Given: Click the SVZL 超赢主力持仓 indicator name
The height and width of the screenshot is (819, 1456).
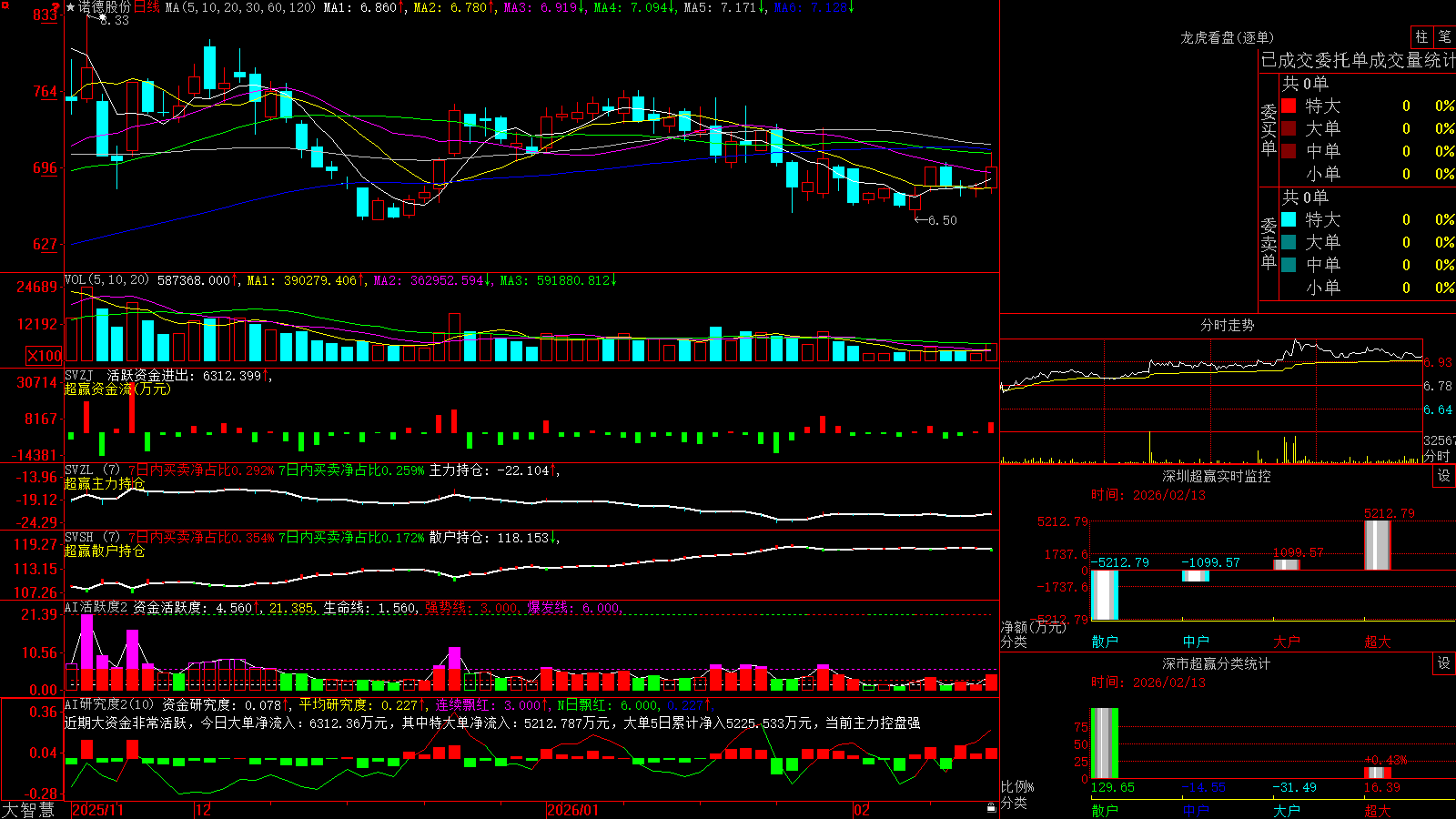Looking at the screenshot, I should pos(104,483).
